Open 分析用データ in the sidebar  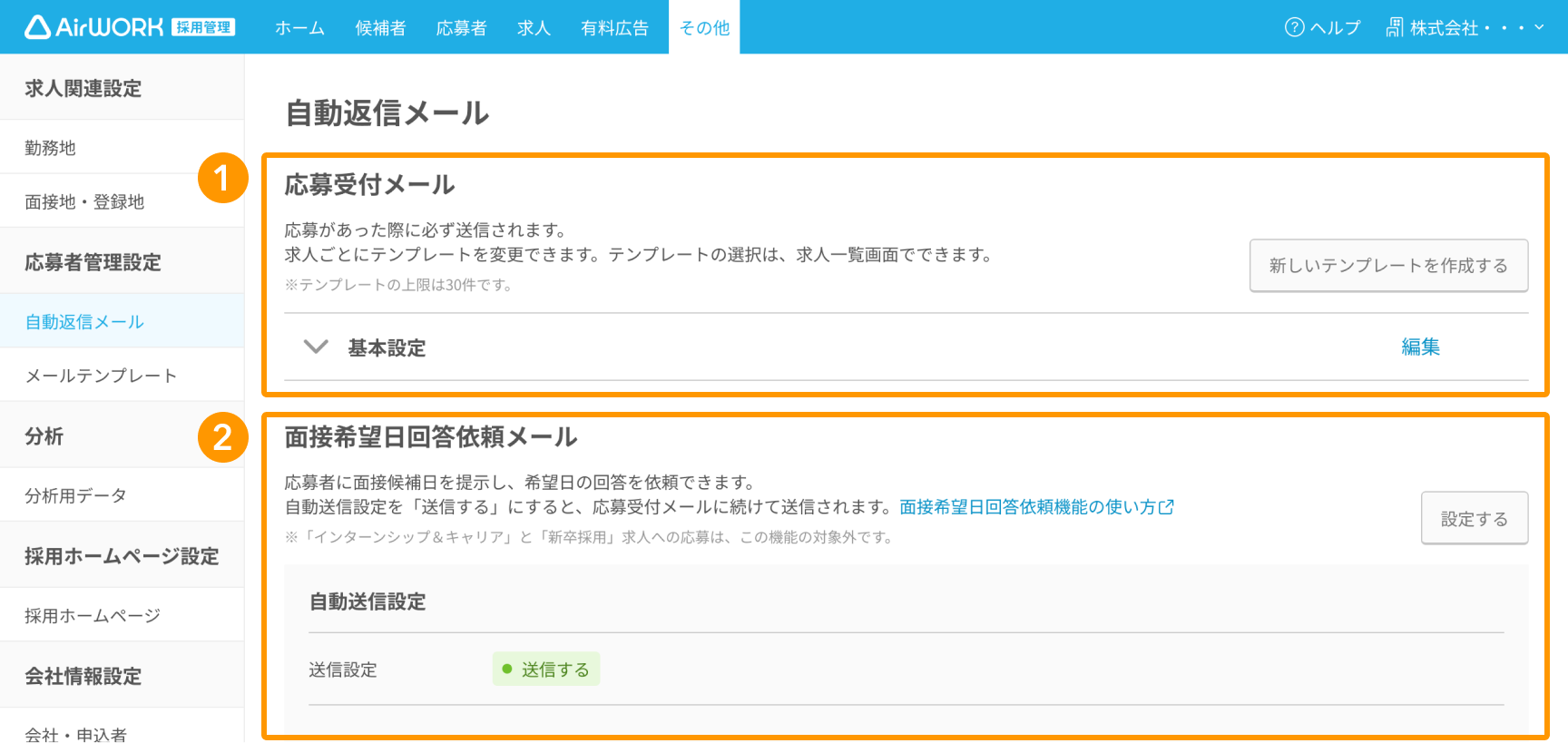coord(122,495)
